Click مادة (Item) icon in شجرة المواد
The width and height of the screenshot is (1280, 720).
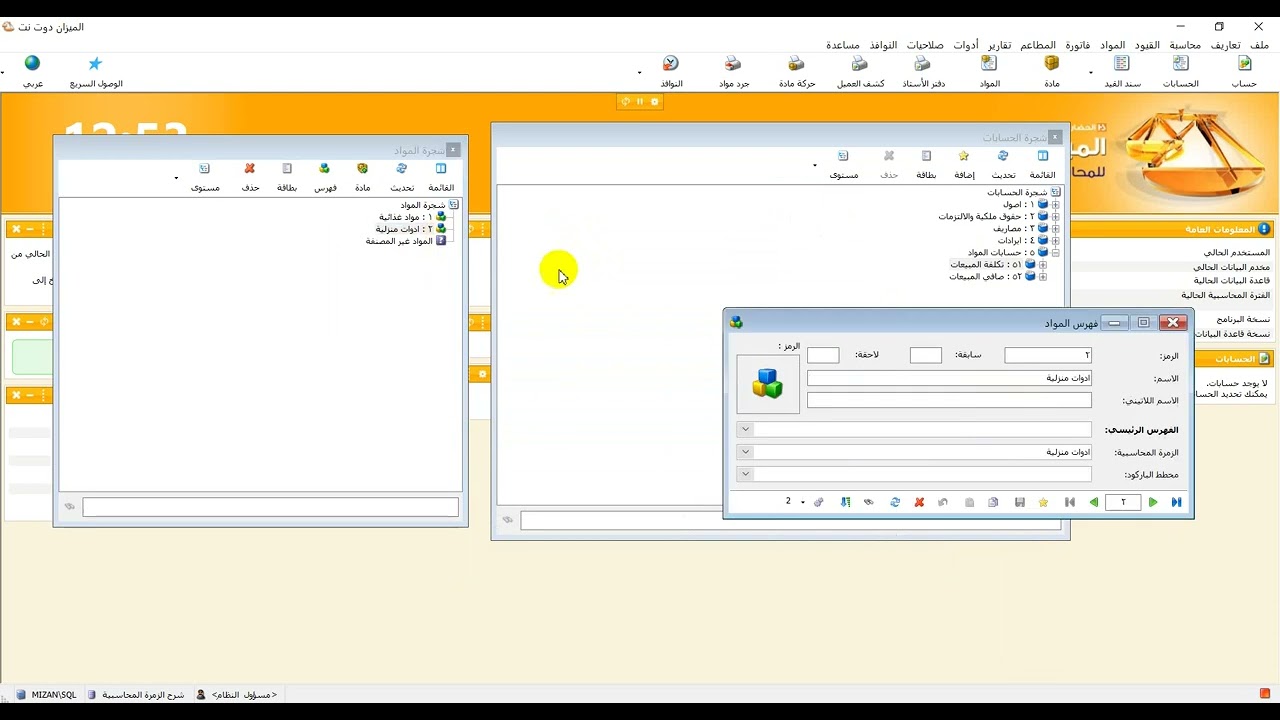point(363,178)
